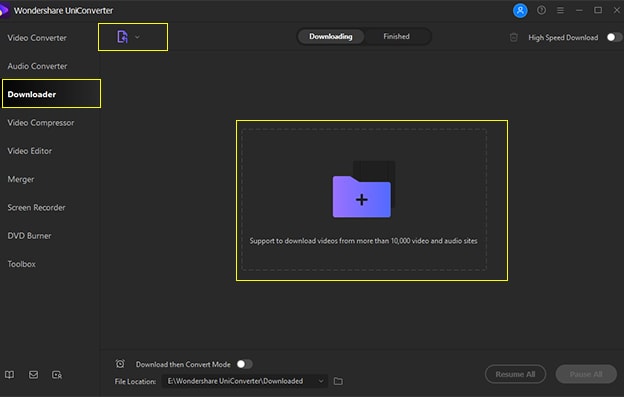
Task: Close the UniConverter window
Action: (616, 10)
